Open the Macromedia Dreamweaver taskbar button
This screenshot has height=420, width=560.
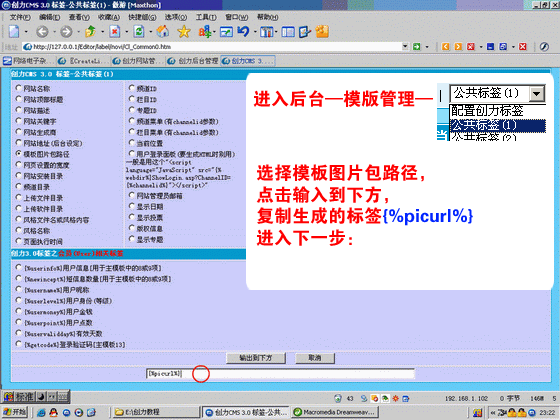pos(335,412)
